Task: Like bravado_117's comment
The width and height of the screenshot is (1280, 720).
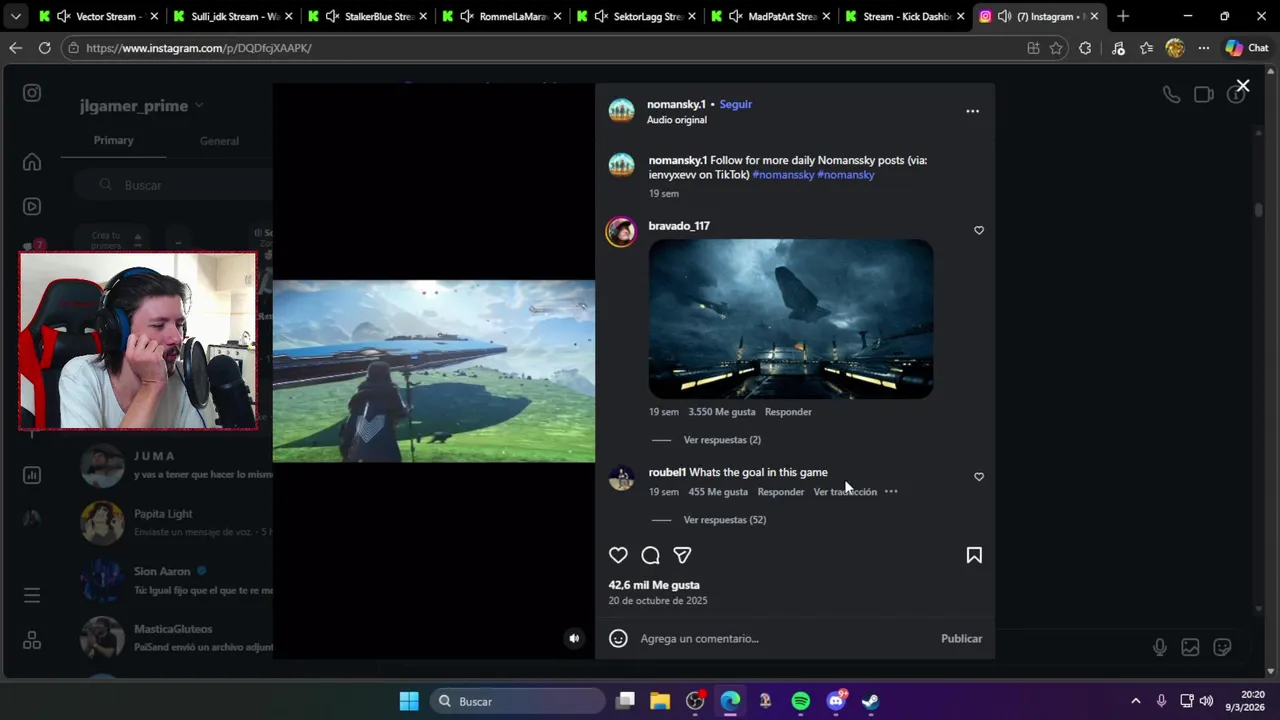Action: pyautogui.click(x=979, y=230)
